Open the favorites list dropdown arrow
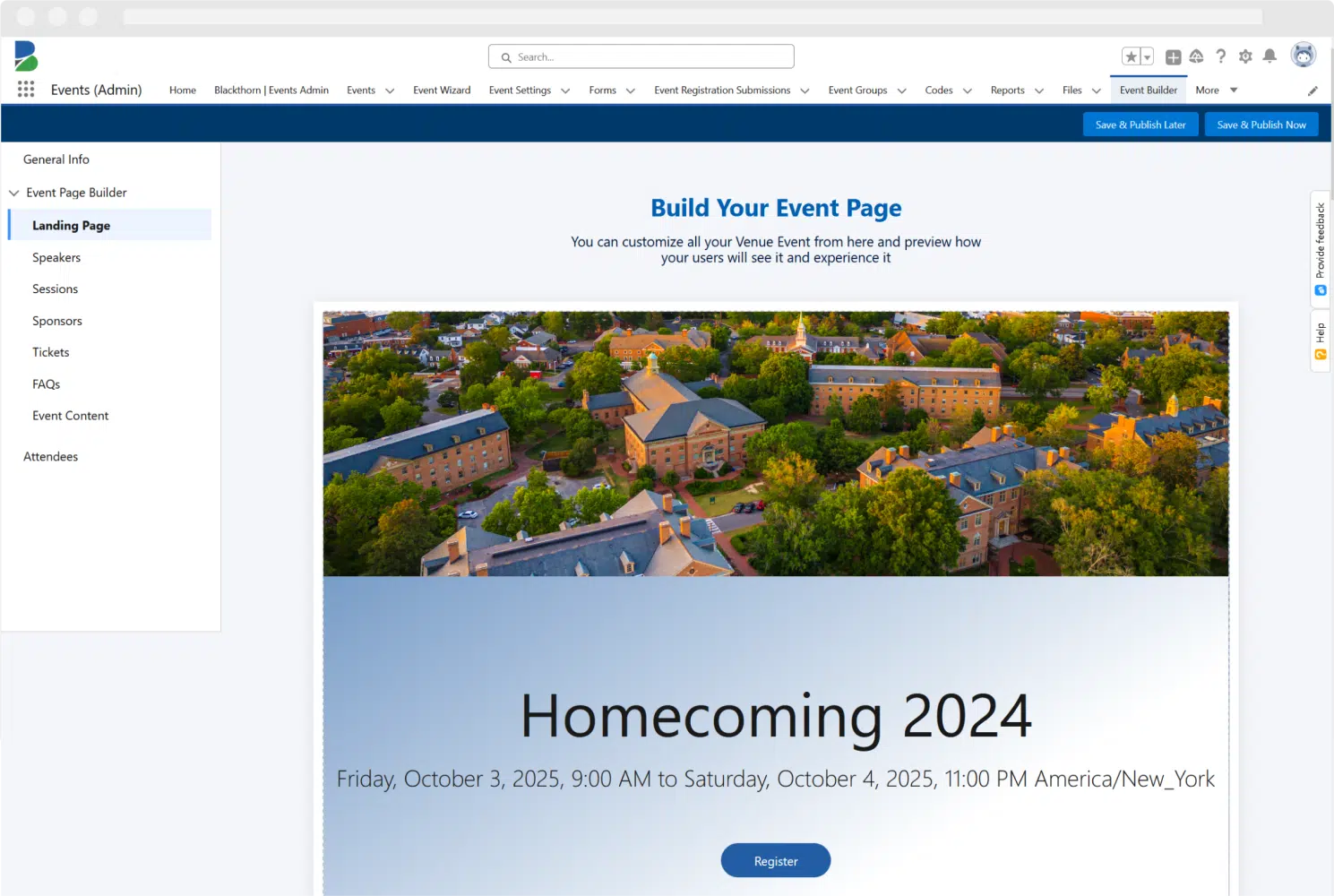 coord(1147,57)
